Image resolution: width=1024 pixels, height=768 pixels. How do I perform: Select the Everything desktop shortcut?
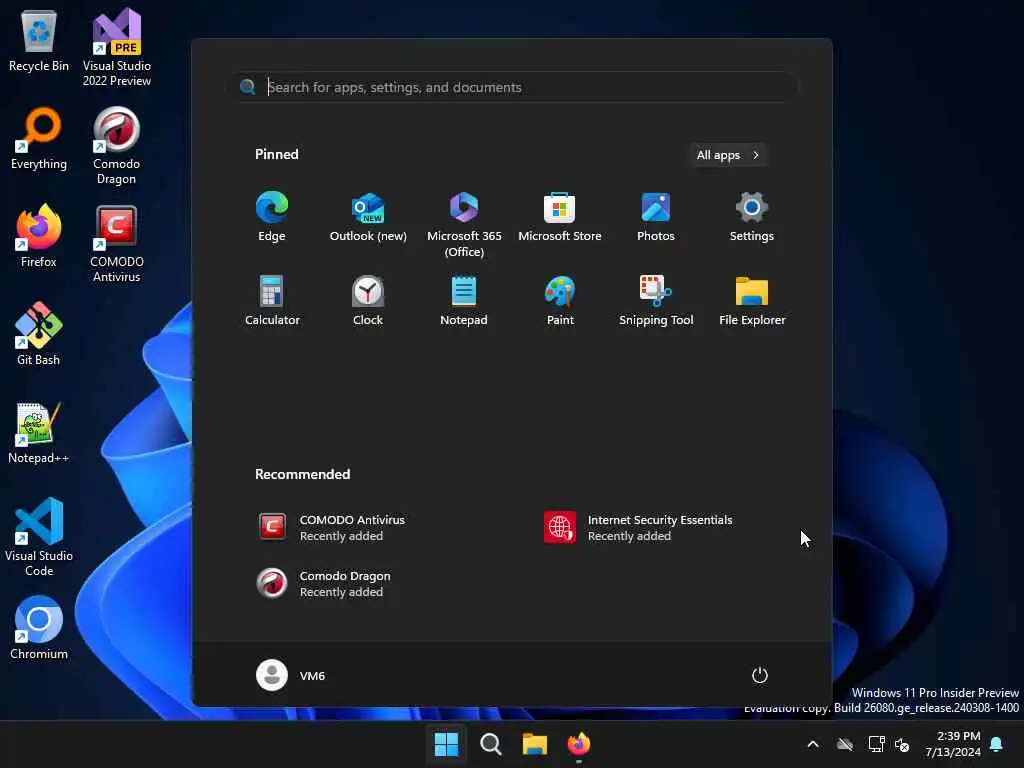pos(39,138)
